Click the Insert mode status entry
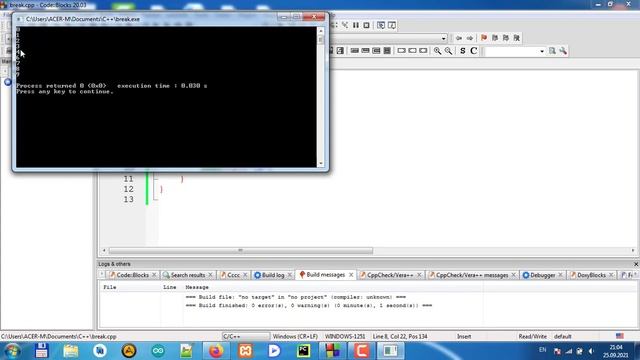Image resolution: width=640 pixels, height=360 pixels. pyautogui.click(x=464, y=337)
